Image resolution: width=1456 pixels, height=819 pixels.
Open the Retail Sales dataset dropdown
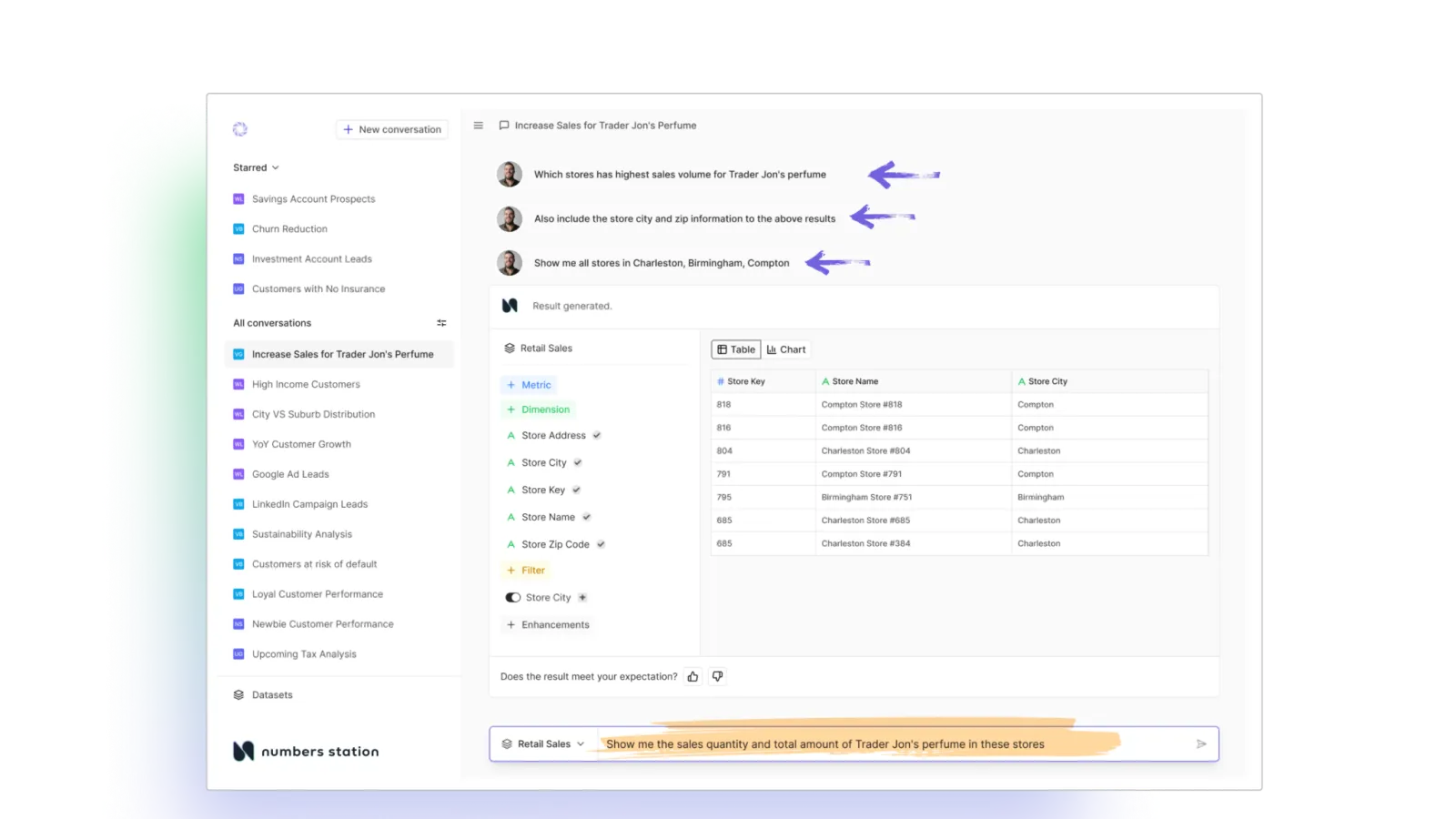[x=543, y=743]
